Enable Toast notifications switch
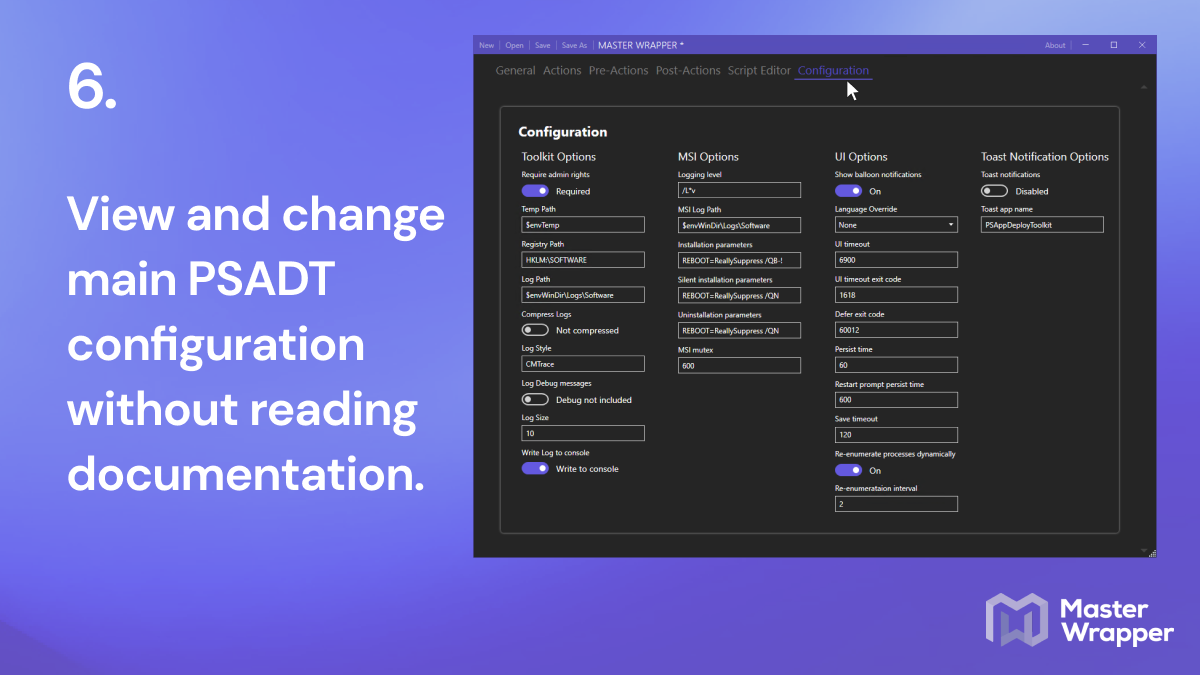 coord(994,190)
